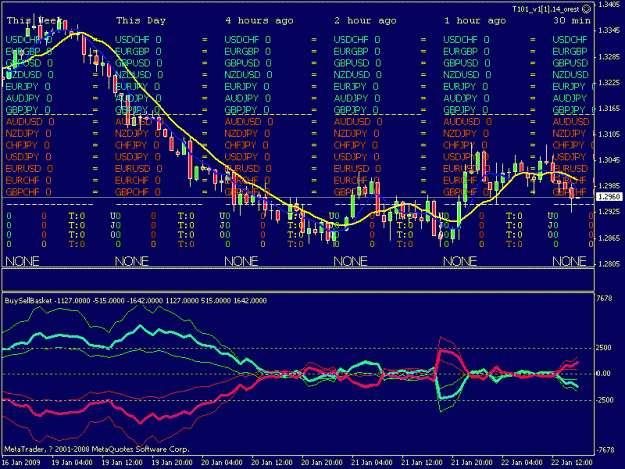Click the 2500 indicator level label
Image resolution: width=625 pixels, height=469 pixels.
click(604, 348)
